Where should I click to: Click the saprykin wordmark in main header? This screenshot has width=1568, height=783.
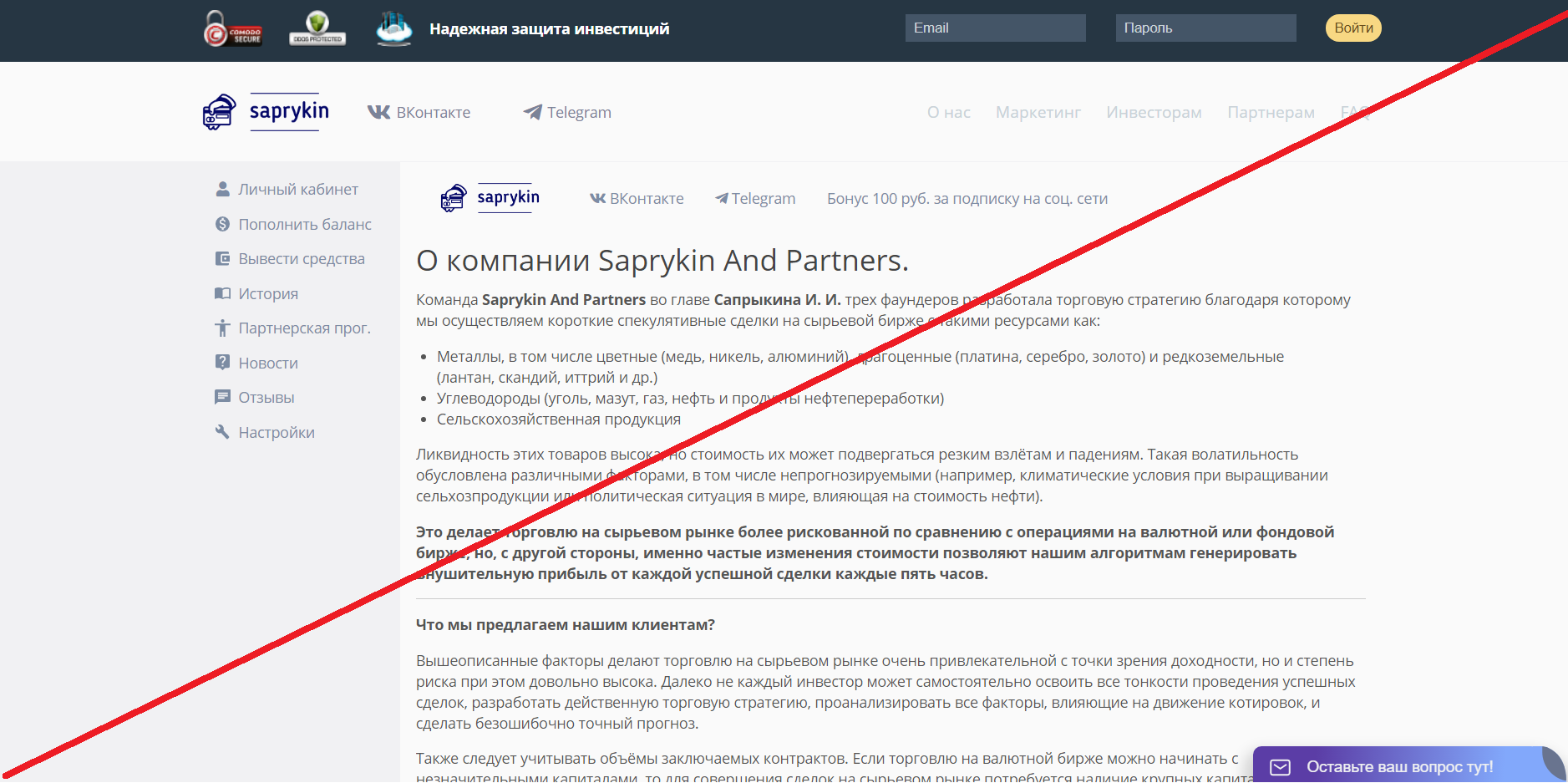tap(289, 111)
